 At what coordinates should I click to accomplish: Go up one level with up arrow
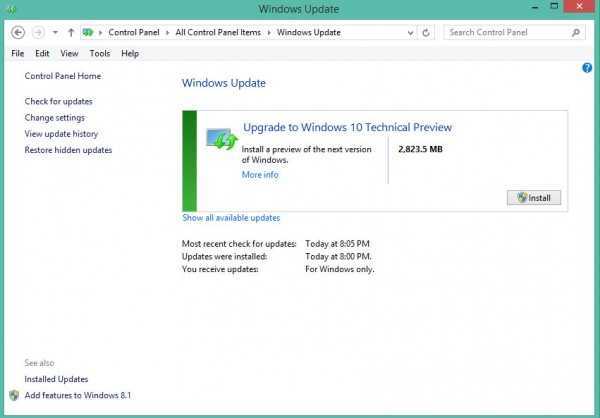[71, 33]
